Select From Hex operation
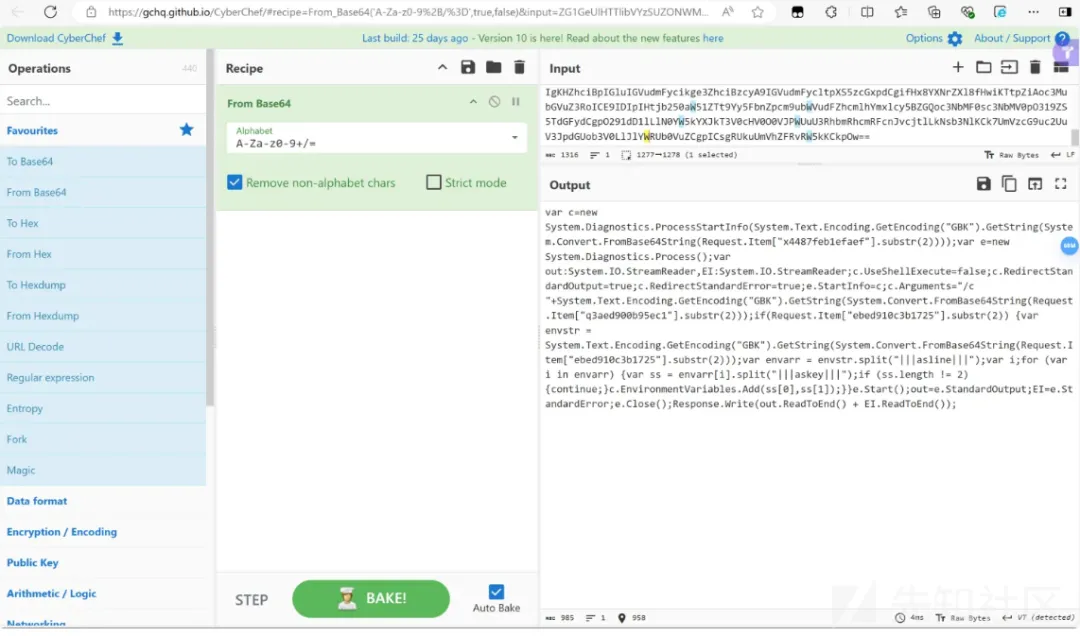This screenshot has height=636, width=1080. [103, 254]
